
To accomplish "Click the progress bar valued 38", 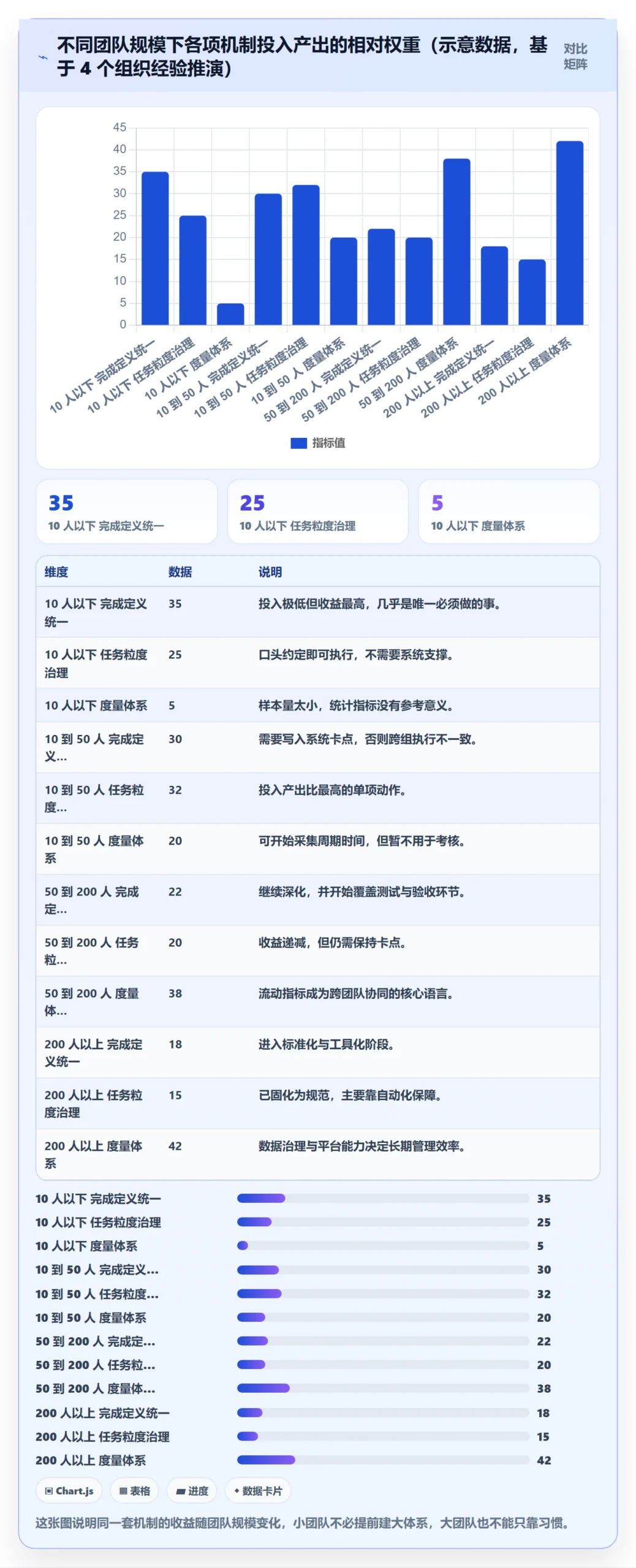I will click(x=383, y=1389).
